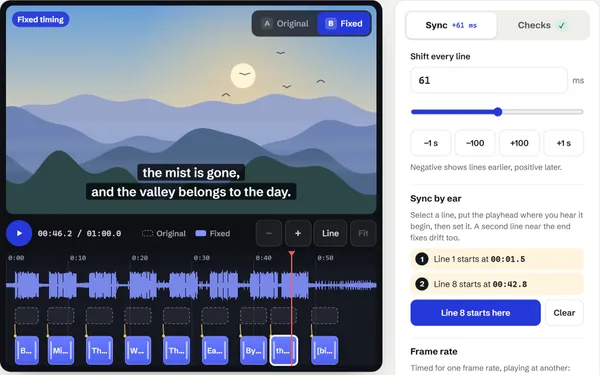Select the 'Mi...' subtitle block on timeline
The width and height of the screenshot is (600, 375).
[x=61, y=350]
